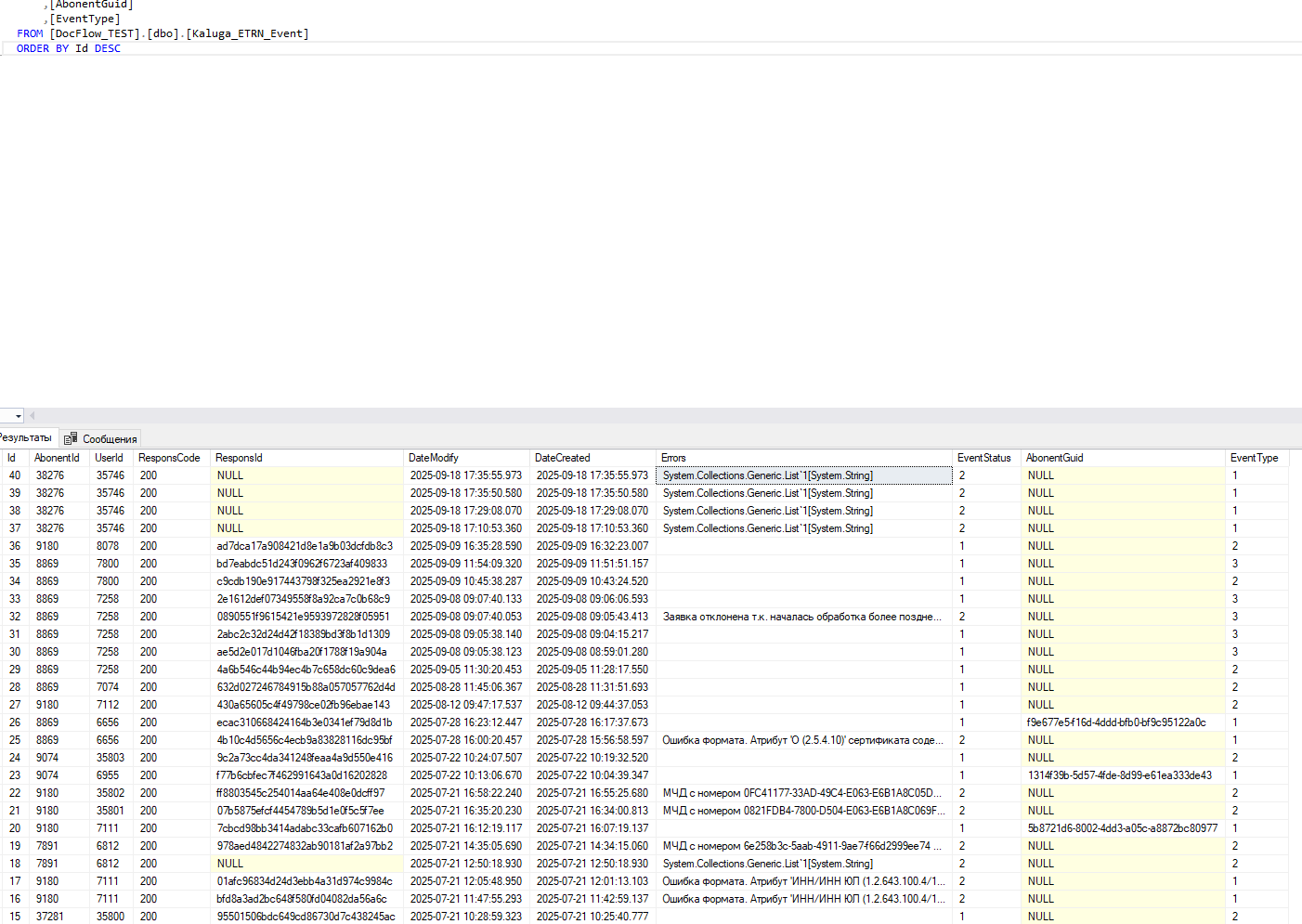Select the row header for Id 36
The height and width of the screenshot is (924, 1302).
[15, 546]
